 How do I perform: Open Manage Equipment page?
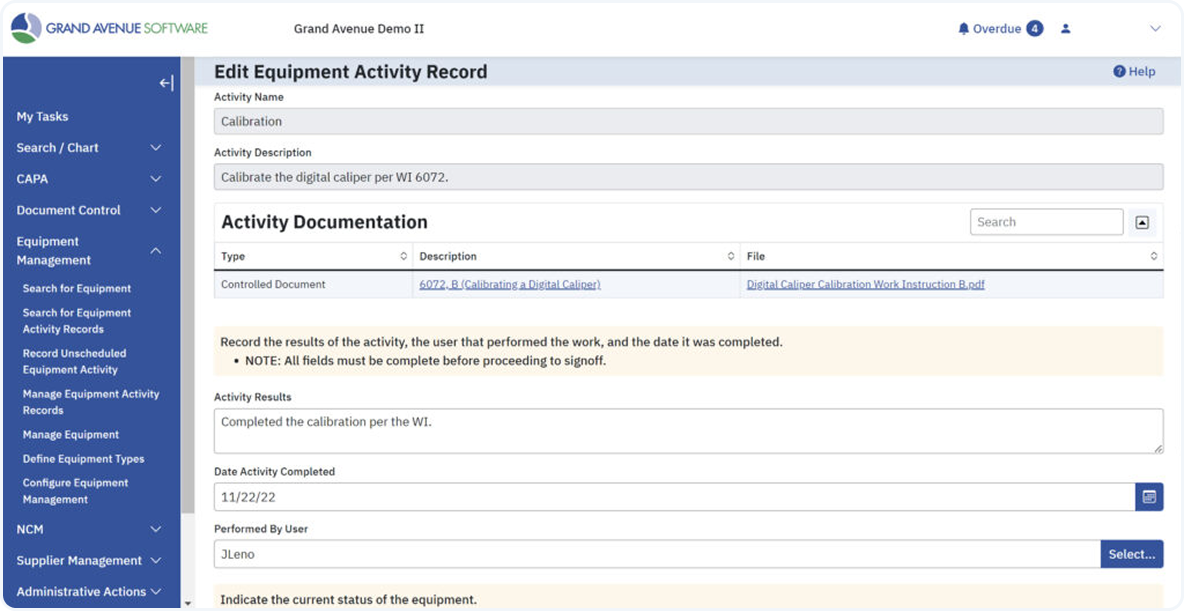(x=71, y=434)
